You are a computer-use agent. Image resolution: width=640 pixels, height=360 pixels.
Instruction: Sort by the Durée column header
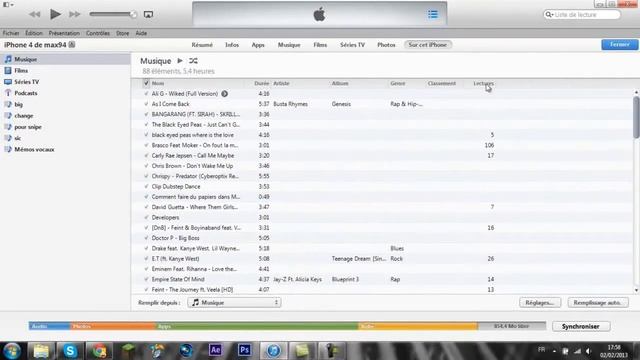(262, 83)
